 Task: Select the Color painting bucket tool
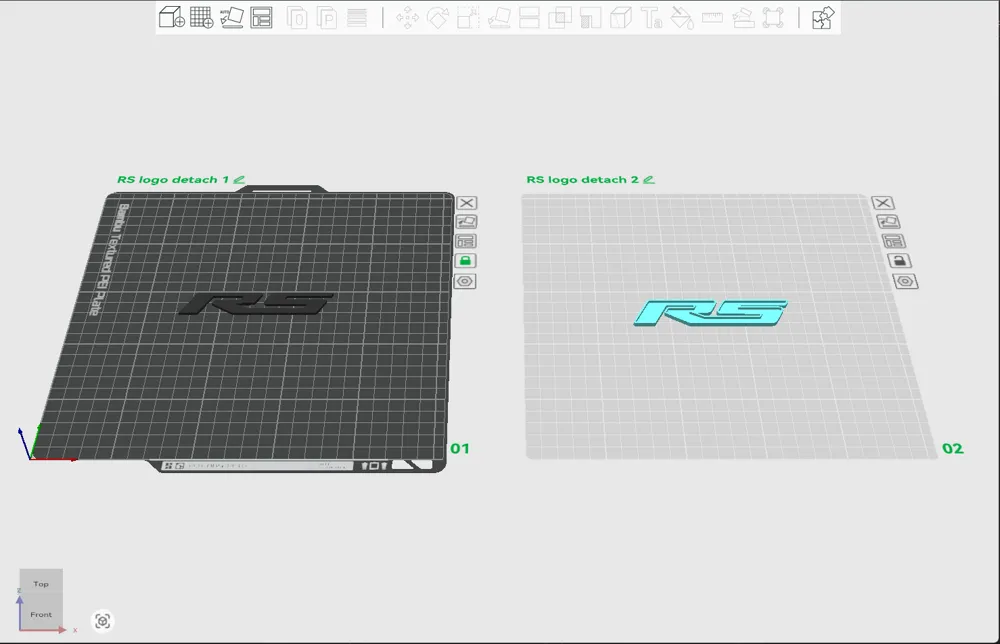click(x=682, y=18)
